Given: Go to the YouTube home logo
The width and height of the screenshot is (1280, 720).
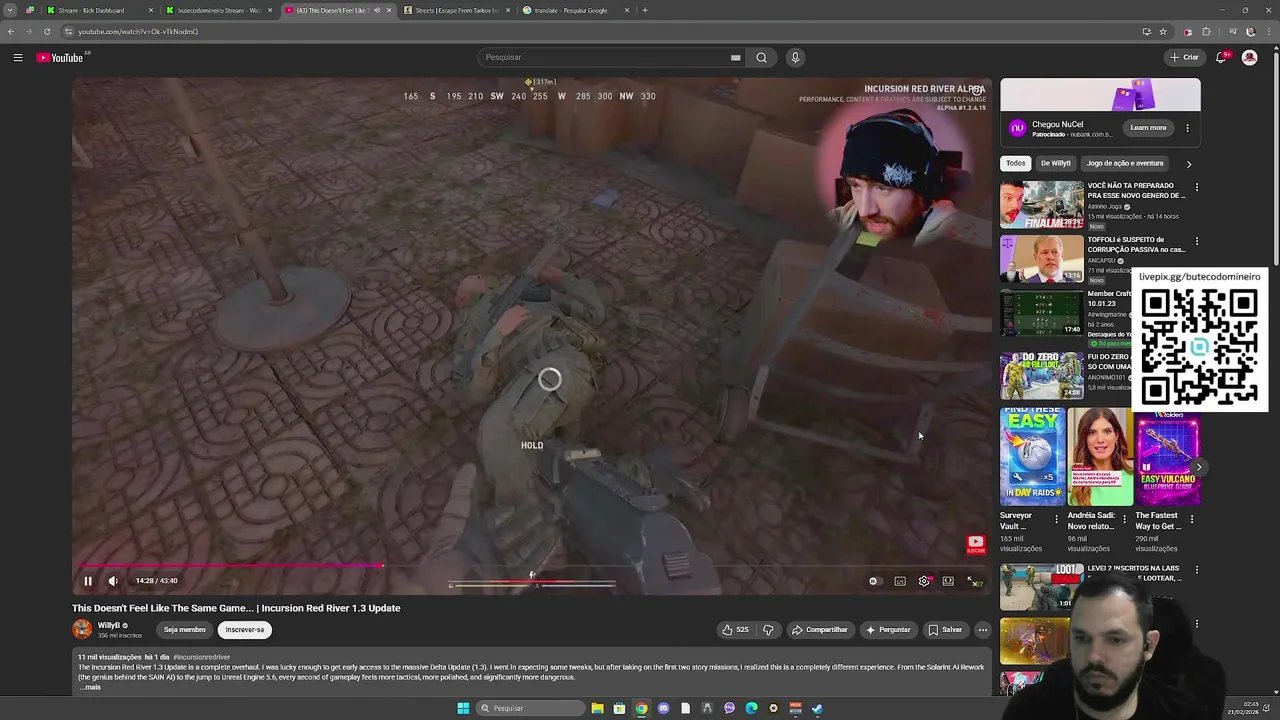Looking at the screenshot, I should pyautogui.click(x=60, y=57).
